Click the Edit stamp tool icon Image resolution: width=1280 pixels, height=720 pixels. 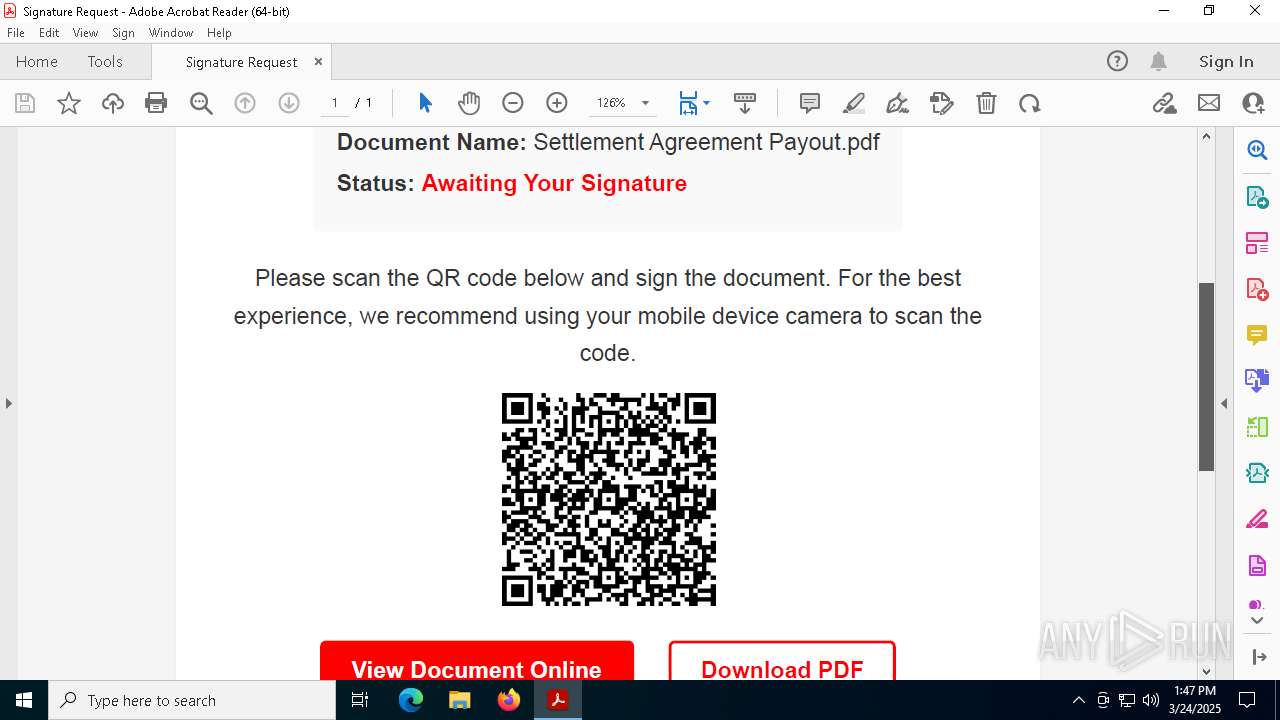tap(942, 103)
